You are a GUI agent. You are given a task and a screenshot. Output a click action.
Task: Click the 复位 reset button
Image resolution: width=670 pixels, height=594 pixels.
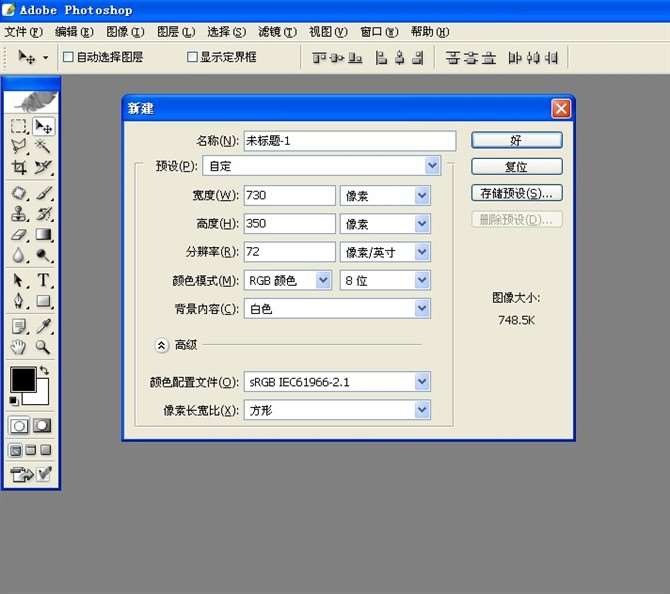517,167
